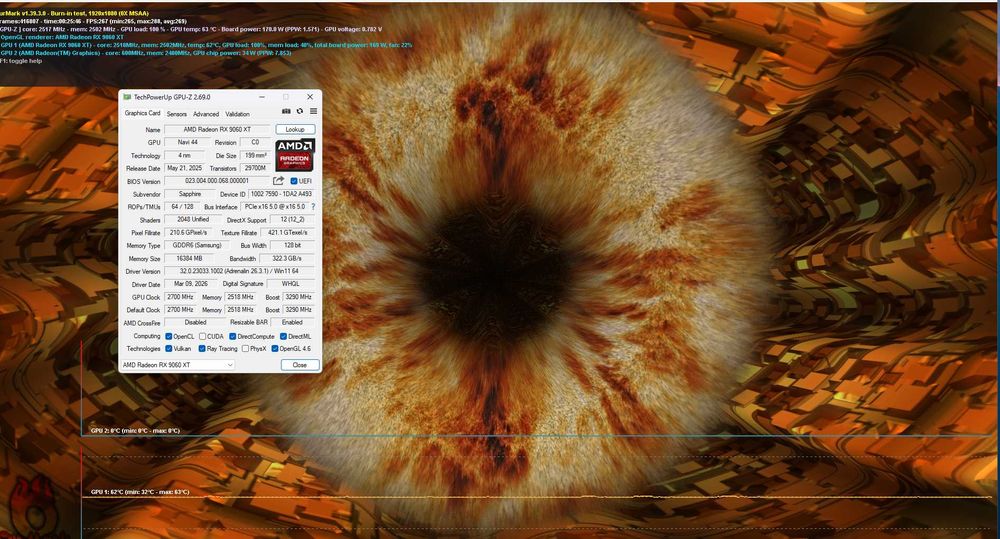Click the Default Clock row Memory value 2518 MHz
This screenshot has height=539, width=1000.
240,309
